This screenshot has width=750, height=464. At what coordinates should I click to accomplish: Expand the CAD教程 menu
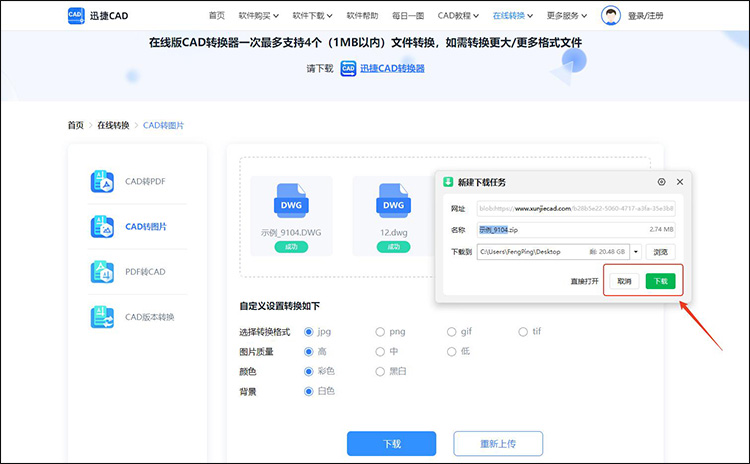point(458,16)
